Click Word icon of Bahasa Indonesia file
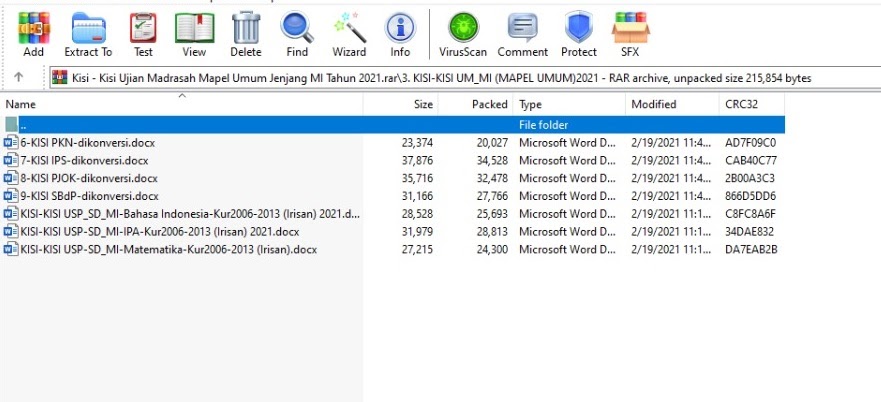 tap(11, 214)
